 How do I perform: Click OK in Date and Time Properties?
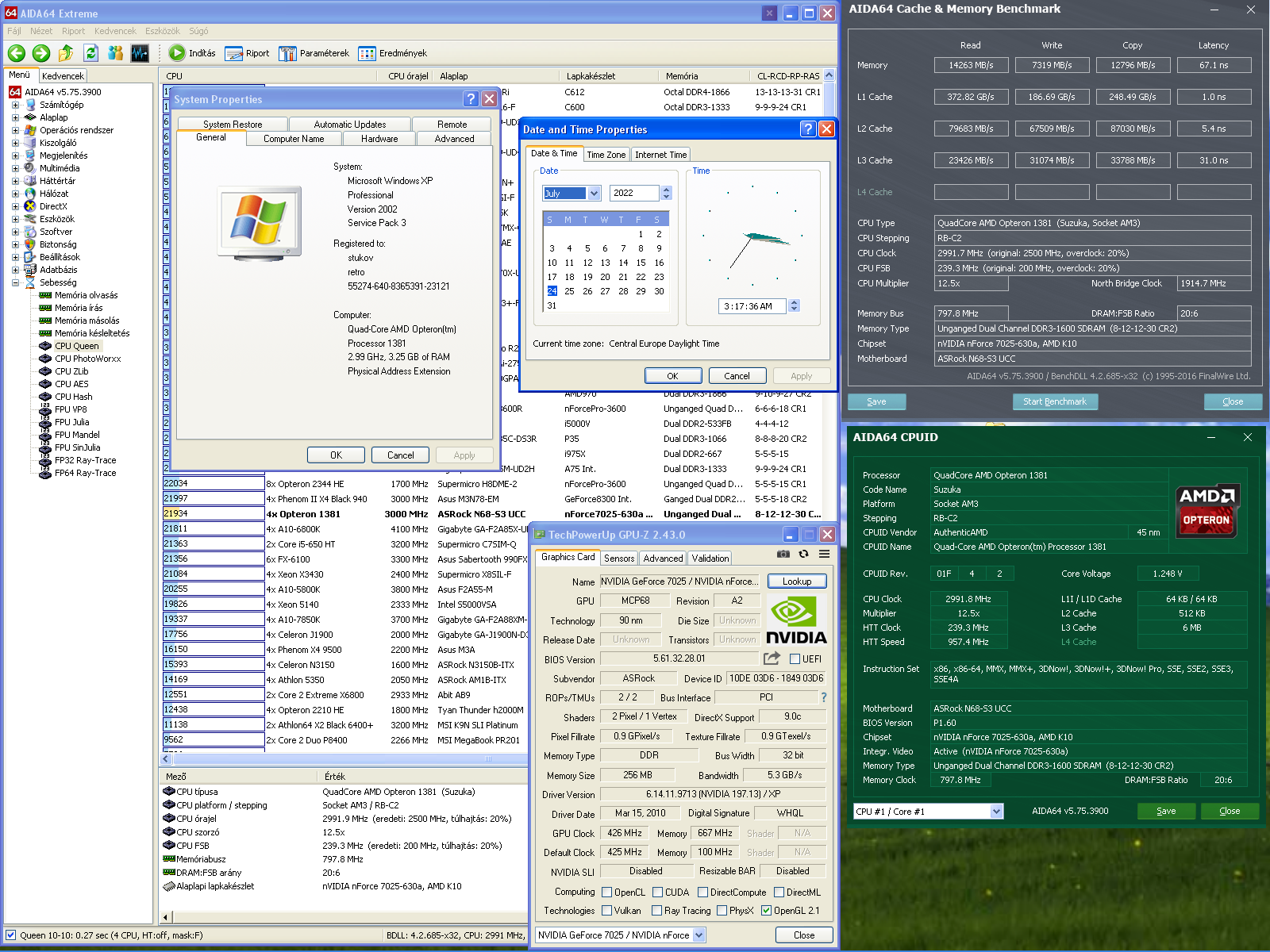tap(672, 376)
